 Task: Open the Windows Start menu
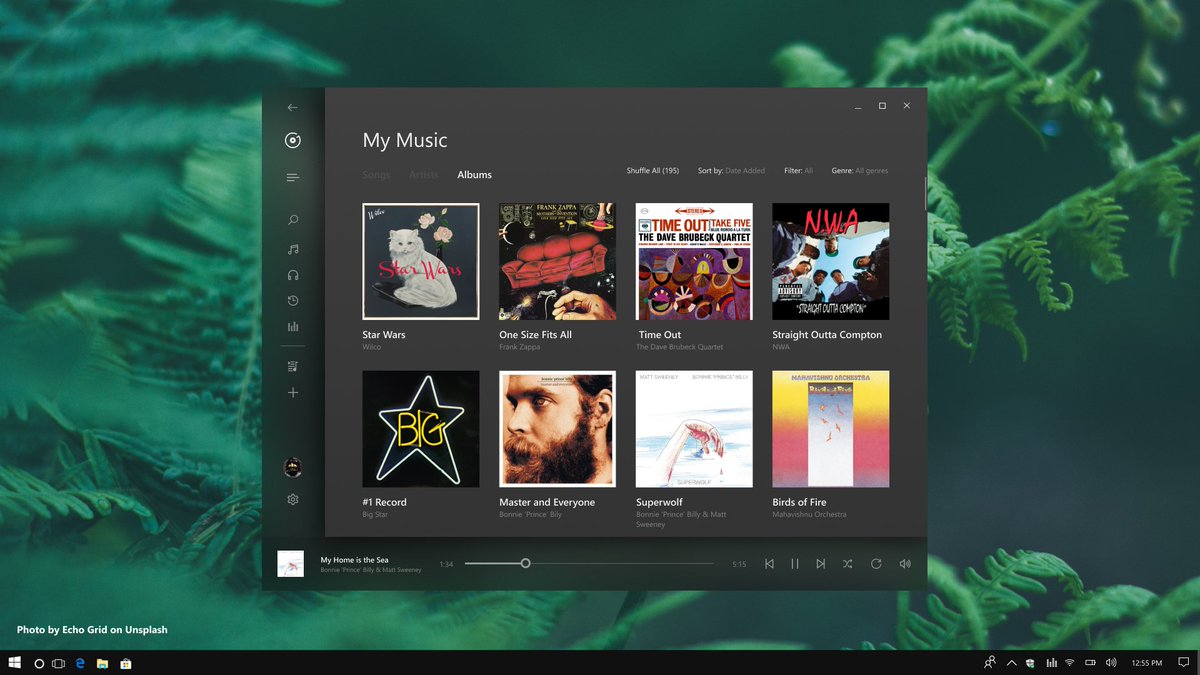15,663
